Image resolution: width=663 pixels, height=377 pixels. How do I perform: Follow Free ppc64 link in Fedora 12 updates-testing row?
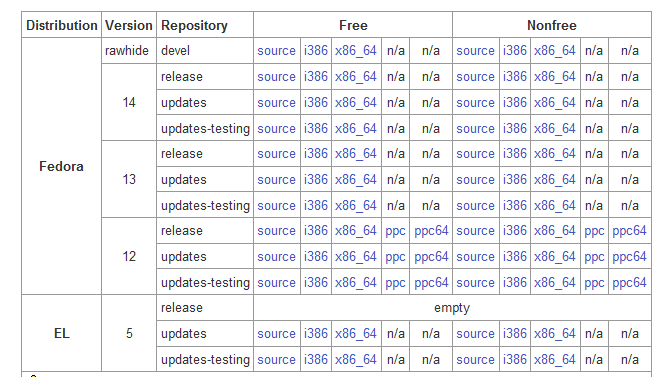click(431, 282)
